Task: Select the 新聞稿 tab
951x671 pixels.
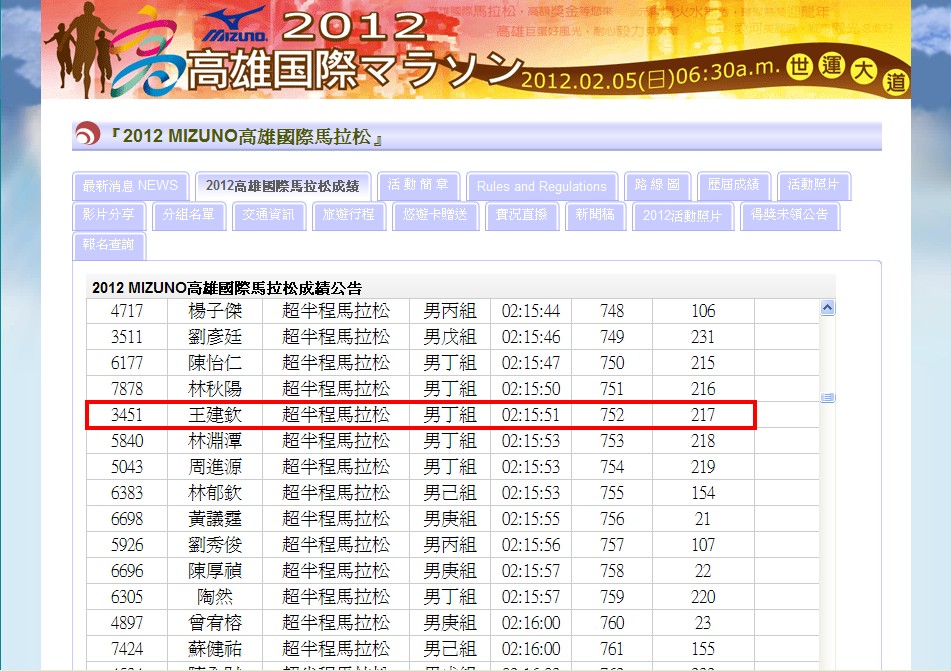Action: (595, 215)
